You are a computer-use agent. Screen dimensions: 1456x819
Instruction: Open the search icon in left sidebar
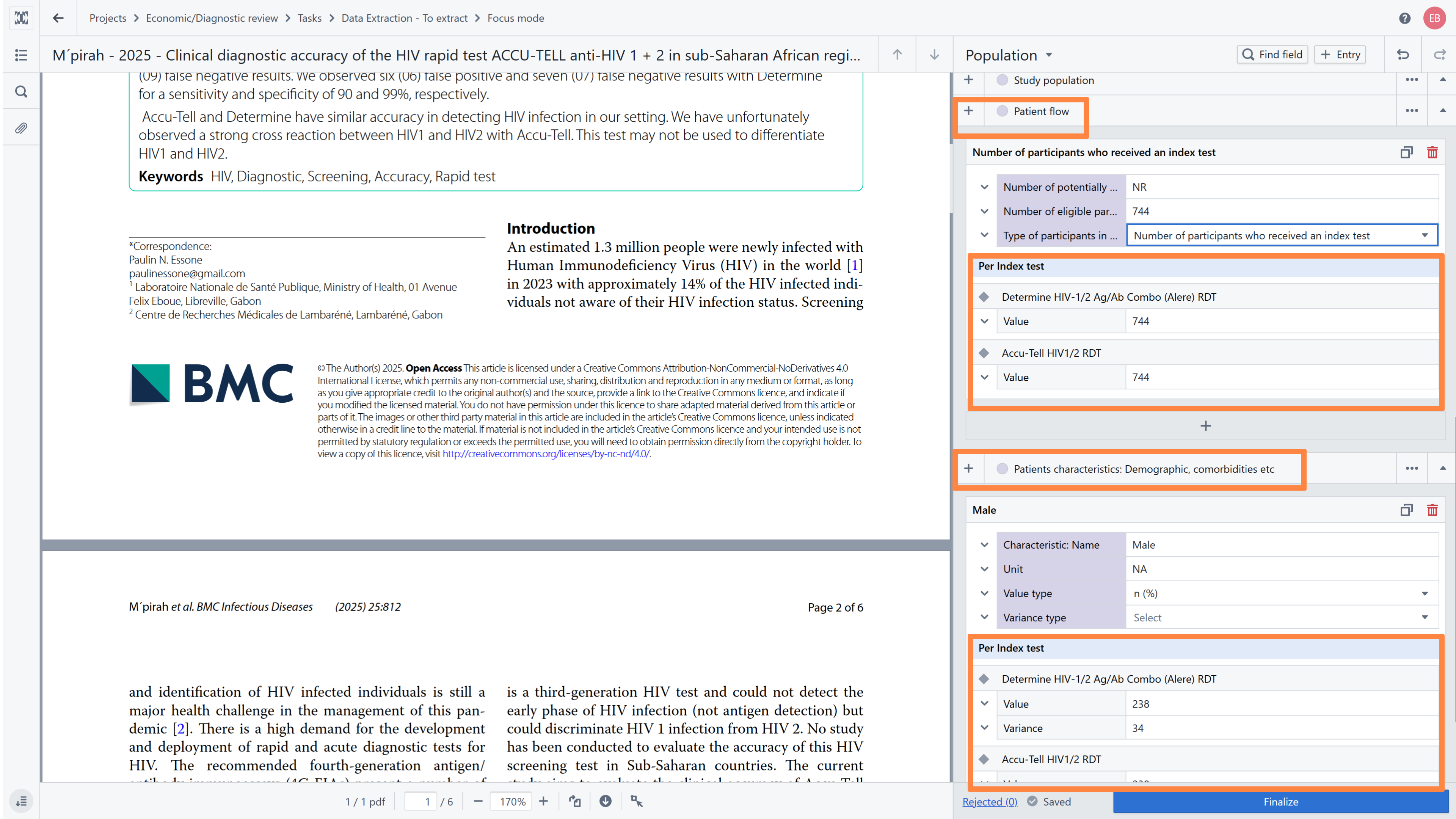tap(21, 91)
